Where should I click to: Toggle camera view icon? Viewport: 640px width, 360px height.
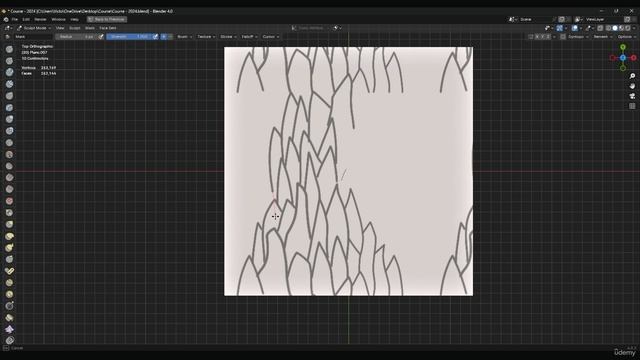pyautogui.click(x=632, y=96)
